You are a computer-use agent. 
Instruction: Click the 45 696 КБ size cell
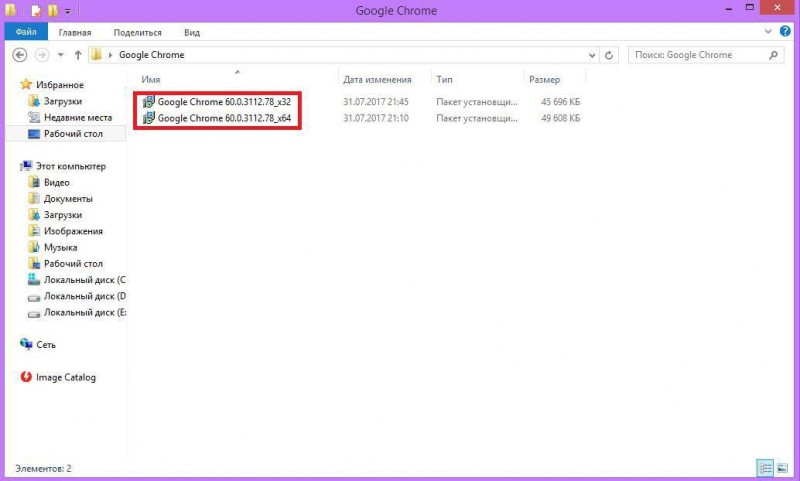tap(560, 102)
